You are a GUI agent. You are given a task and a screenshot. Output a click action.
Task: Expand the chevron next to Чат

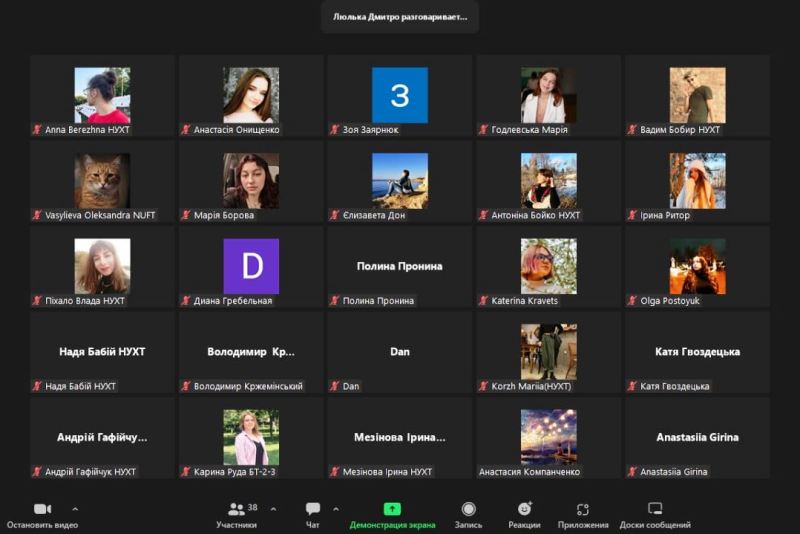pos(335,508)
